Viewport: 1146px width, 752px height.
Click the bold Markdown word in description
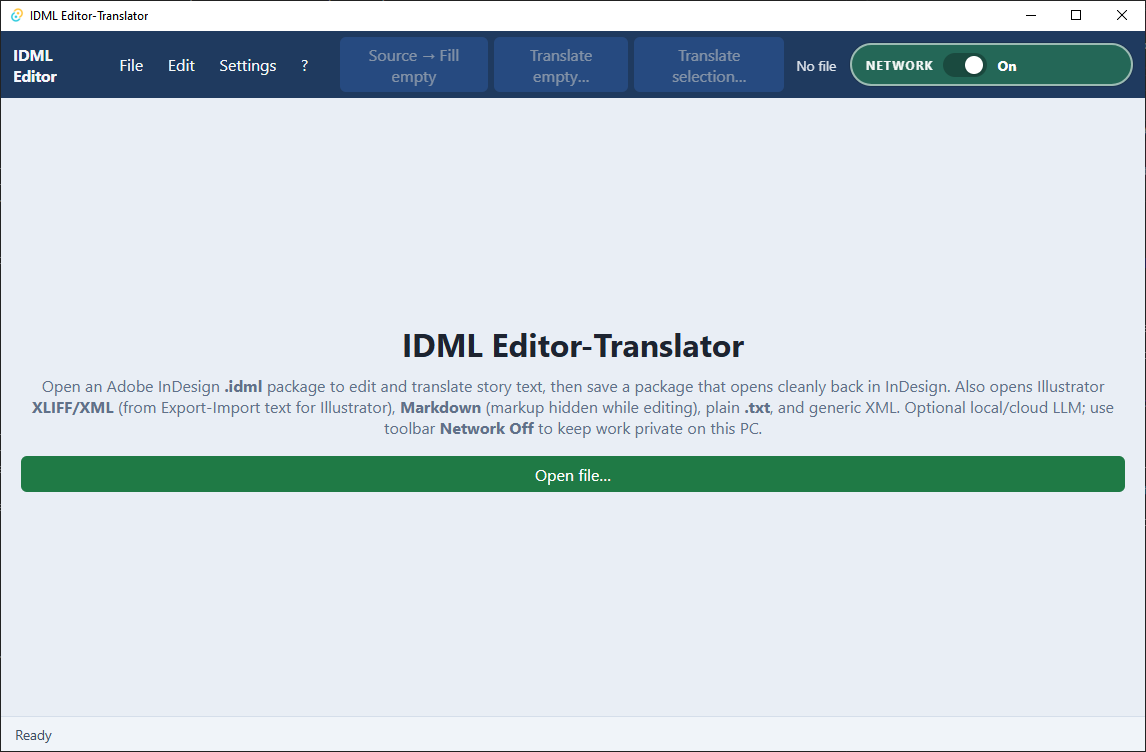(441, 408)
